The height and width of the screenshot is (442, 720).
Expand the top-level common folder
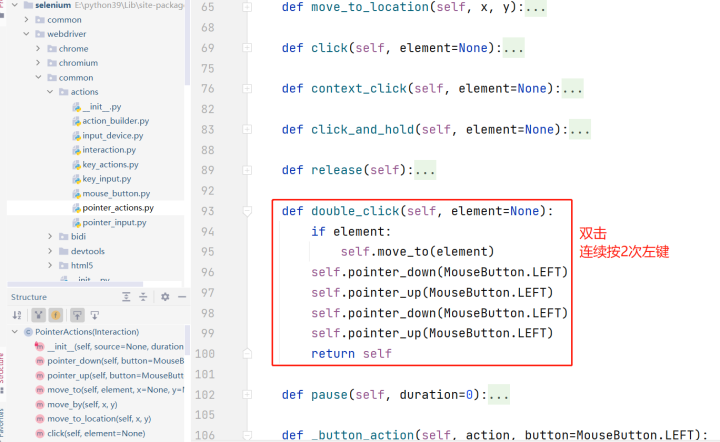pos(26,19)
